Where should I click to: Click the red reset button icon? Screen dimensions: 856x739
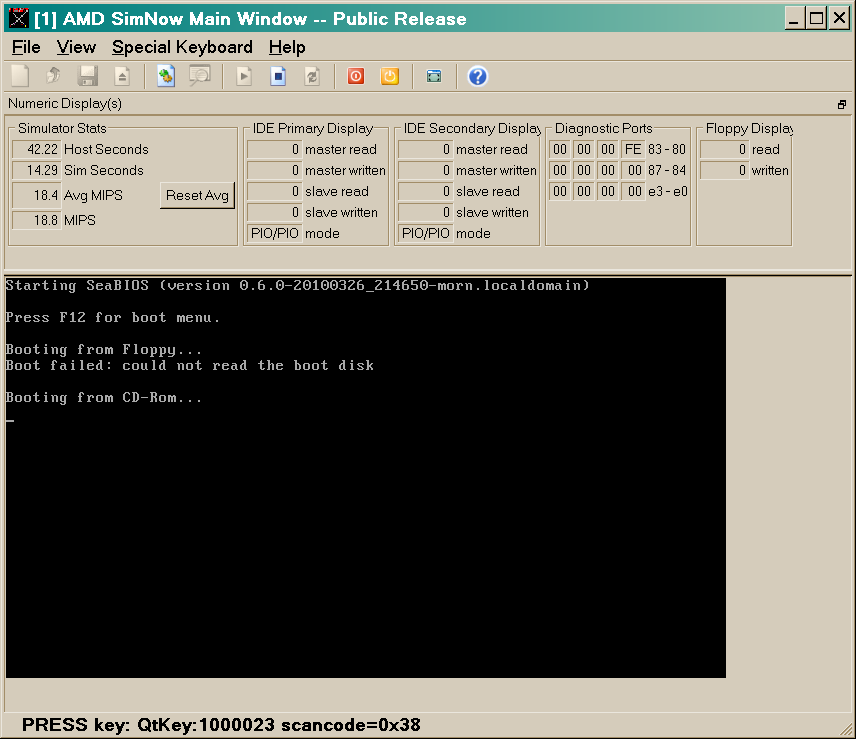tap(356, 76)
